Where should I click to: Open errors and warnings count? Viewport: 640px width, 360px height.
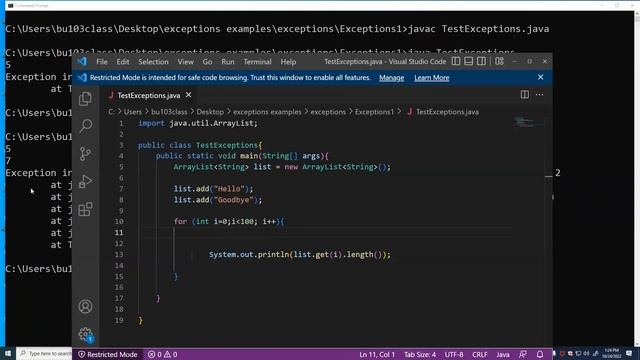[x=162, y=354]
